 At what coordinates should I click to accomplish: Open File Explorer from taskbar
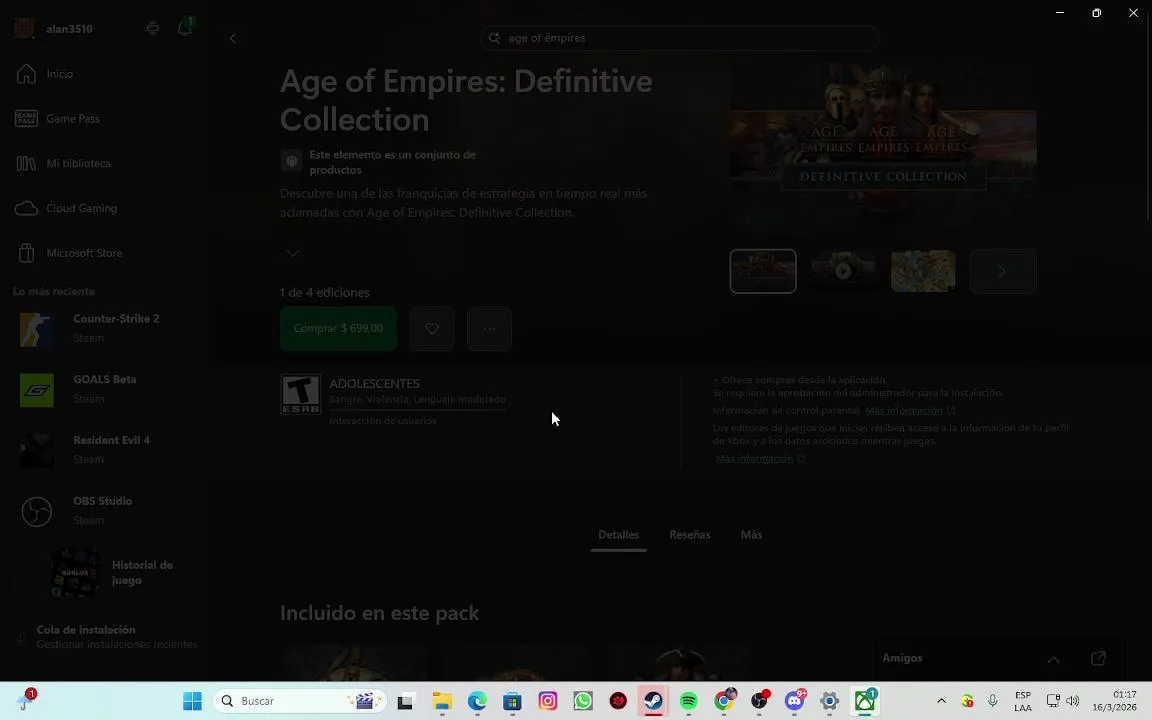pos(441,701)
